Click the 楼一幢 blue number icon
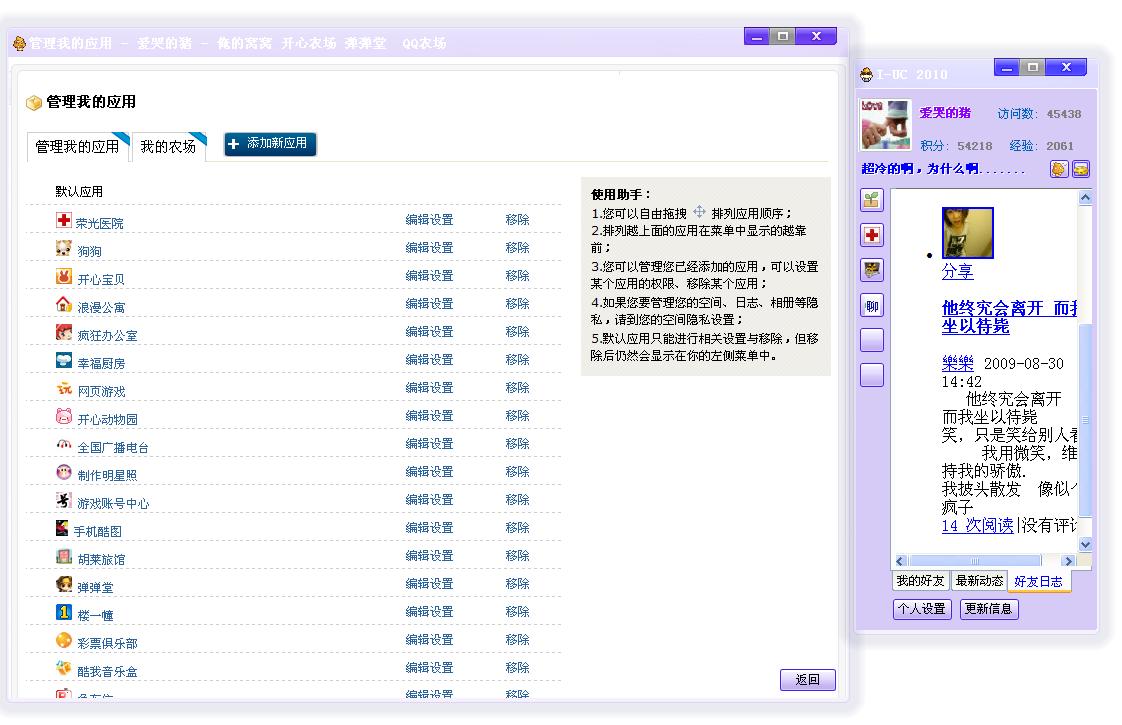Screen dimensions: 1122x725 (64, 612)
